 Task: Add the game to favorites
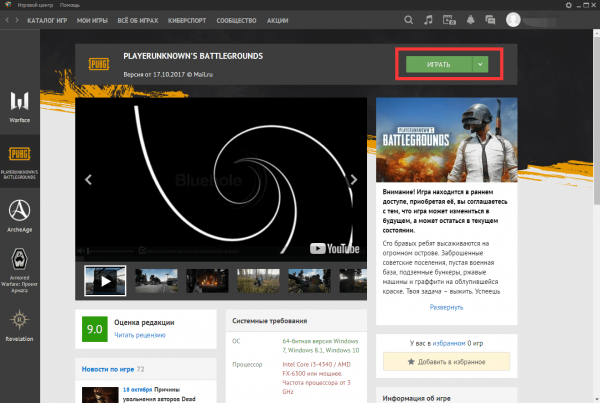click(446, 361)
